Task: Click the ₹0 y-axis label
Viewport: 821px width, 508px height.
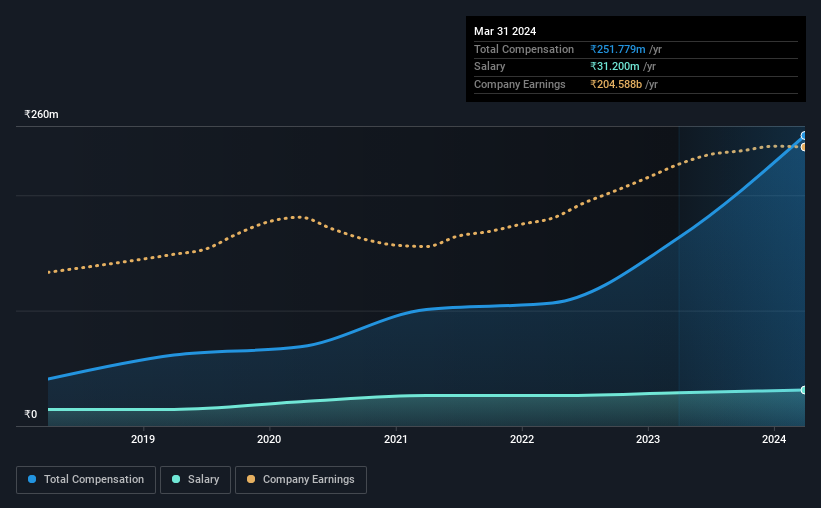Action: pos(30,414)
